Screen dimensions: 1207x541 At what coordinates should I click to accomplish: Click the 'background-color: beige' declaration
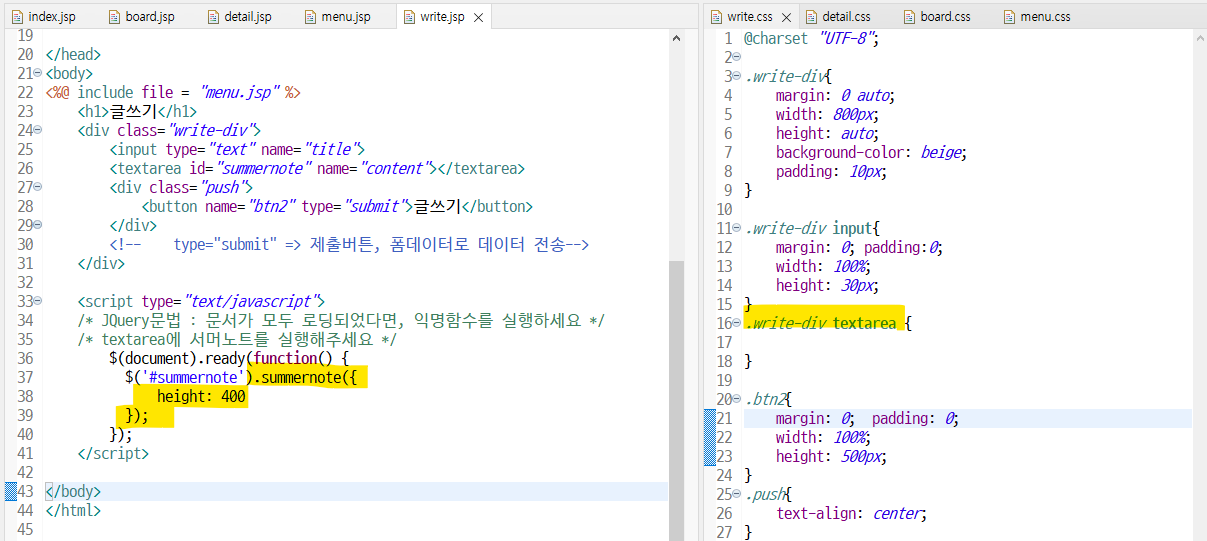(x=872, y=153)
